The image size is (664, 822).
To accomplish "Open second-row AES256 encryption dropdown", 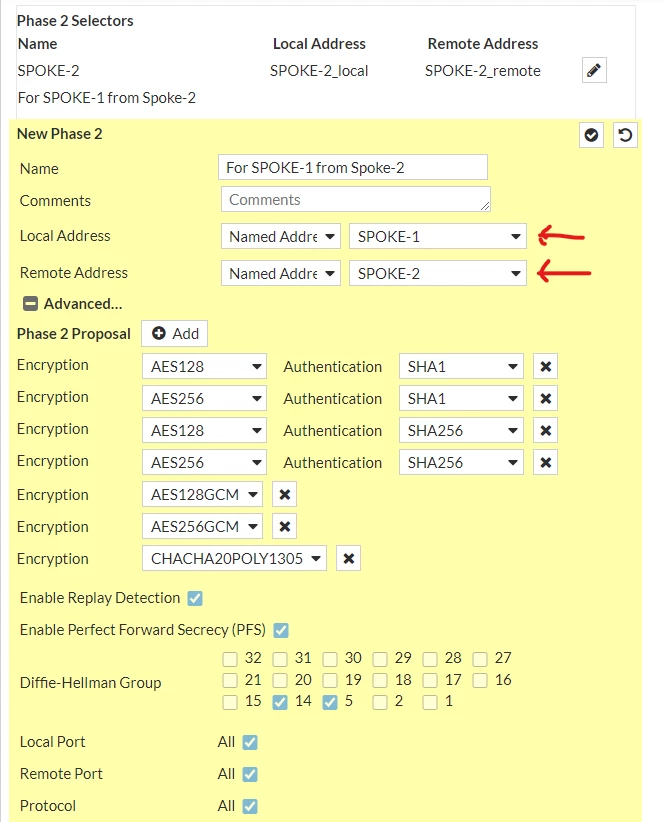I will point(204,398).
